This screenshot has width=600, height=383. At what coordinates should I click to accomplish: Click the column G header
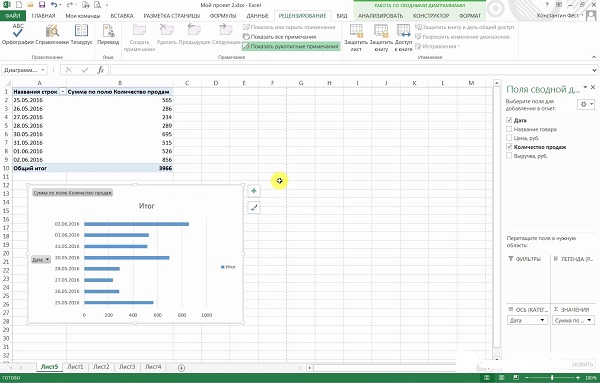click(x=301, y=83)
